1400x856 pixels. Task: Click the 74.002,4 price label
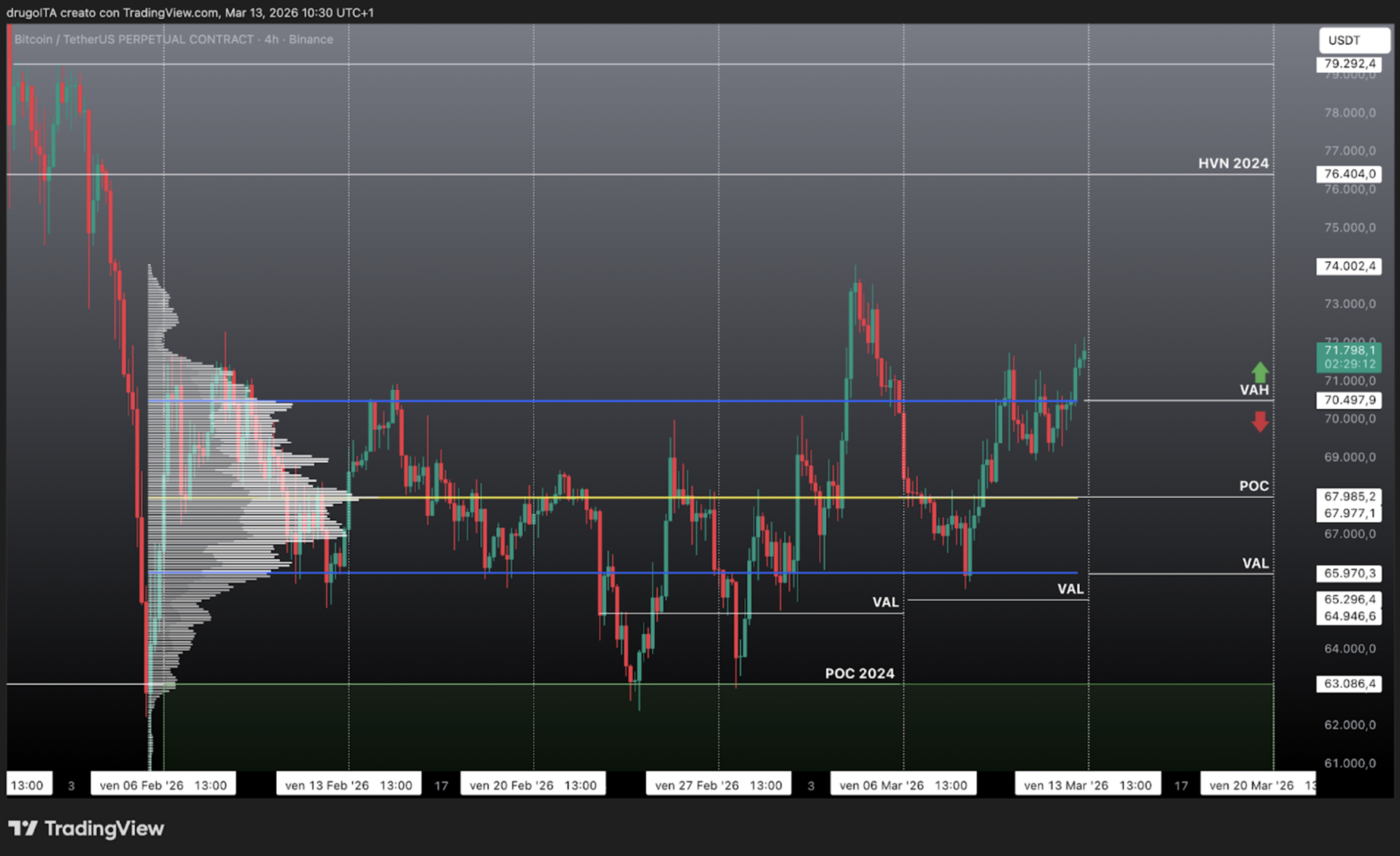point(1350,266)
